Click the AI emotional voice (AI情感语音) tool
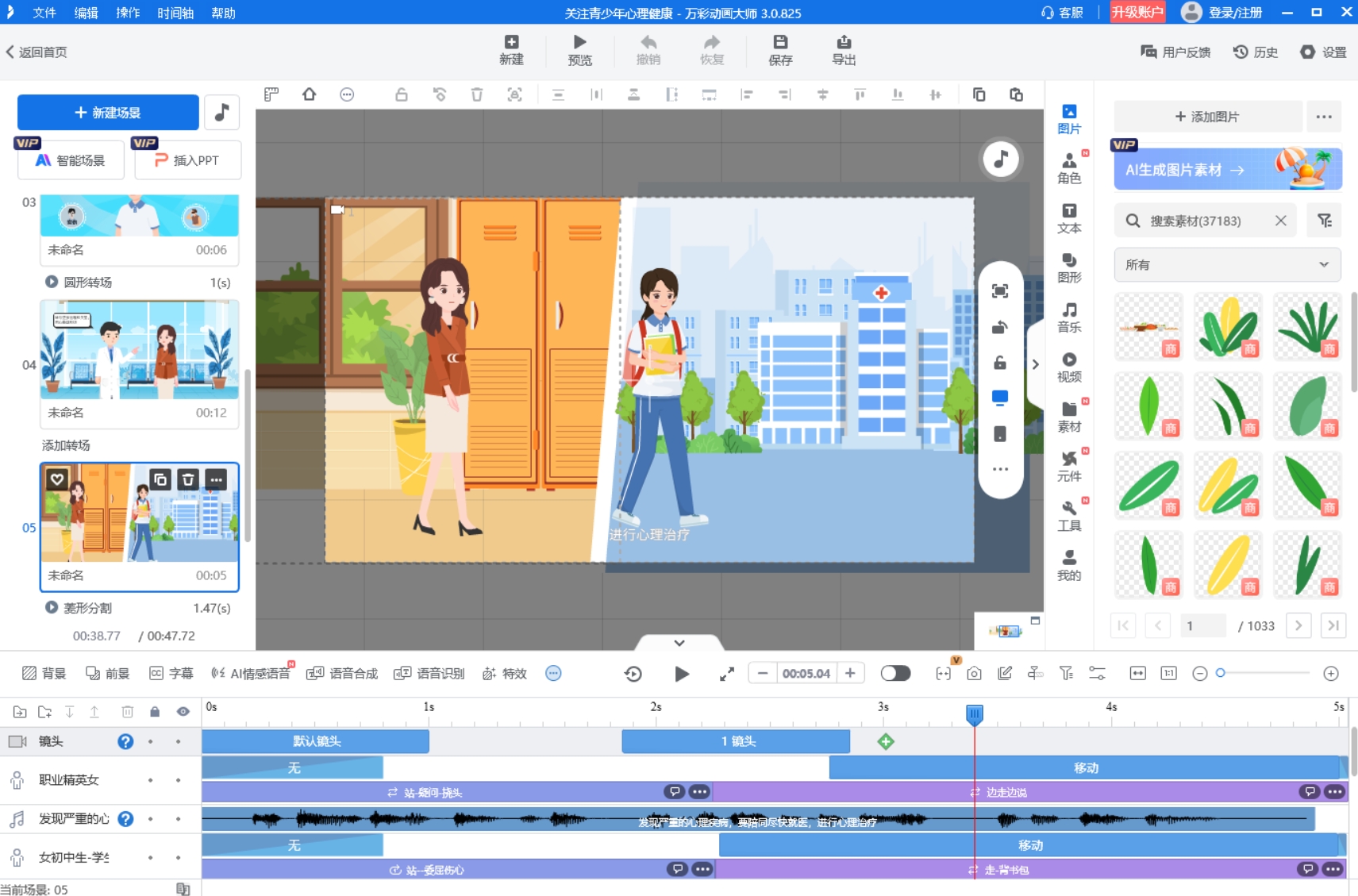The image size is (1358, 896). pos(251,674)
